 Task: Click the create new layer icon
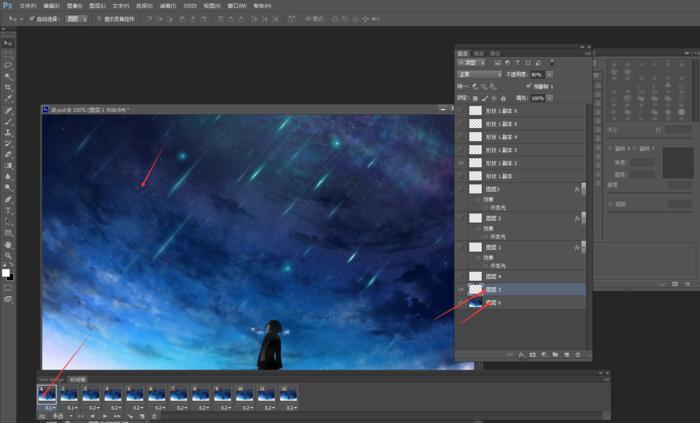point(565,354)
